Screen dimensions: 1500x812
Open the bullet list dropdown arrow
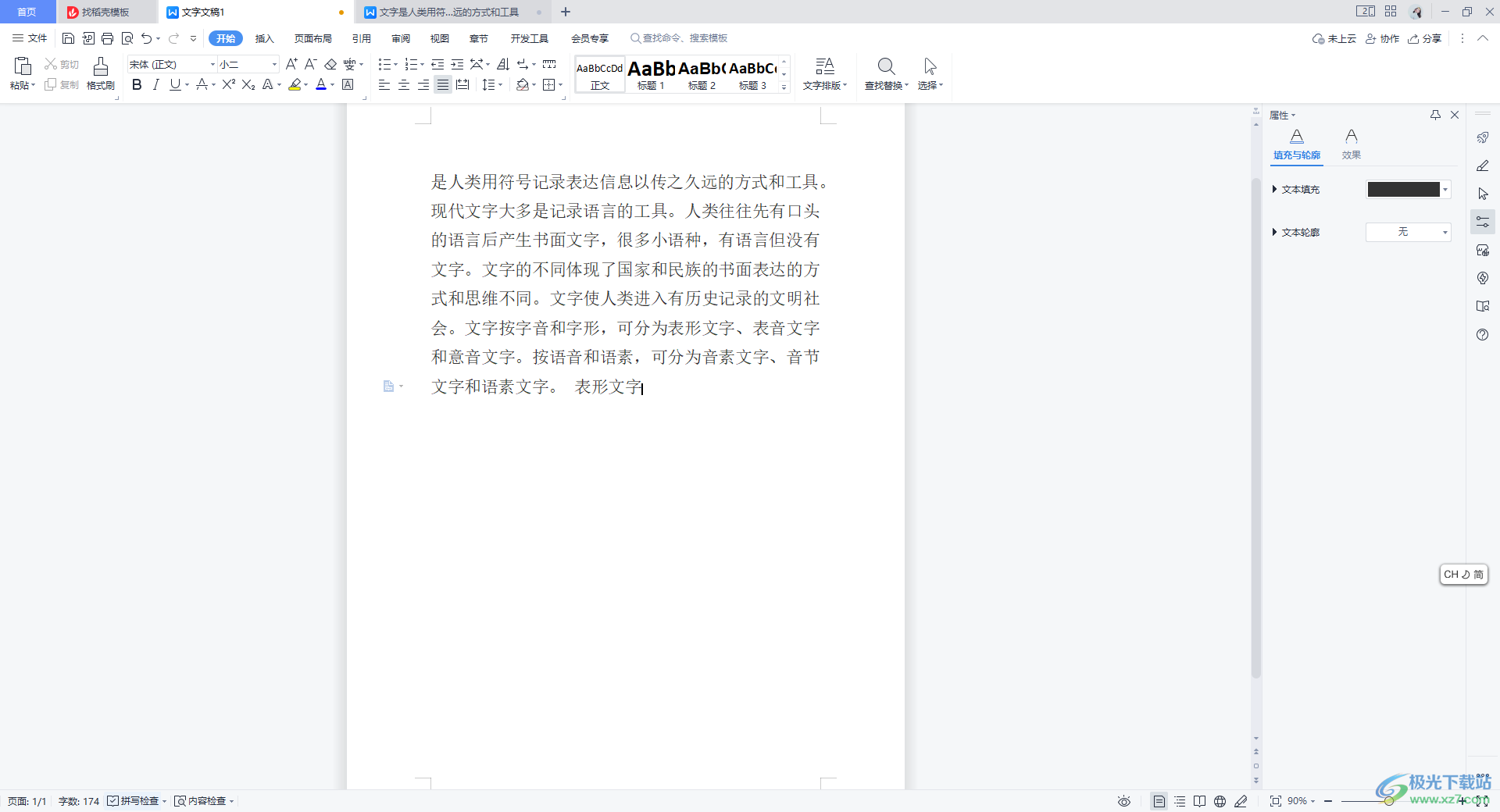[395, 64]
